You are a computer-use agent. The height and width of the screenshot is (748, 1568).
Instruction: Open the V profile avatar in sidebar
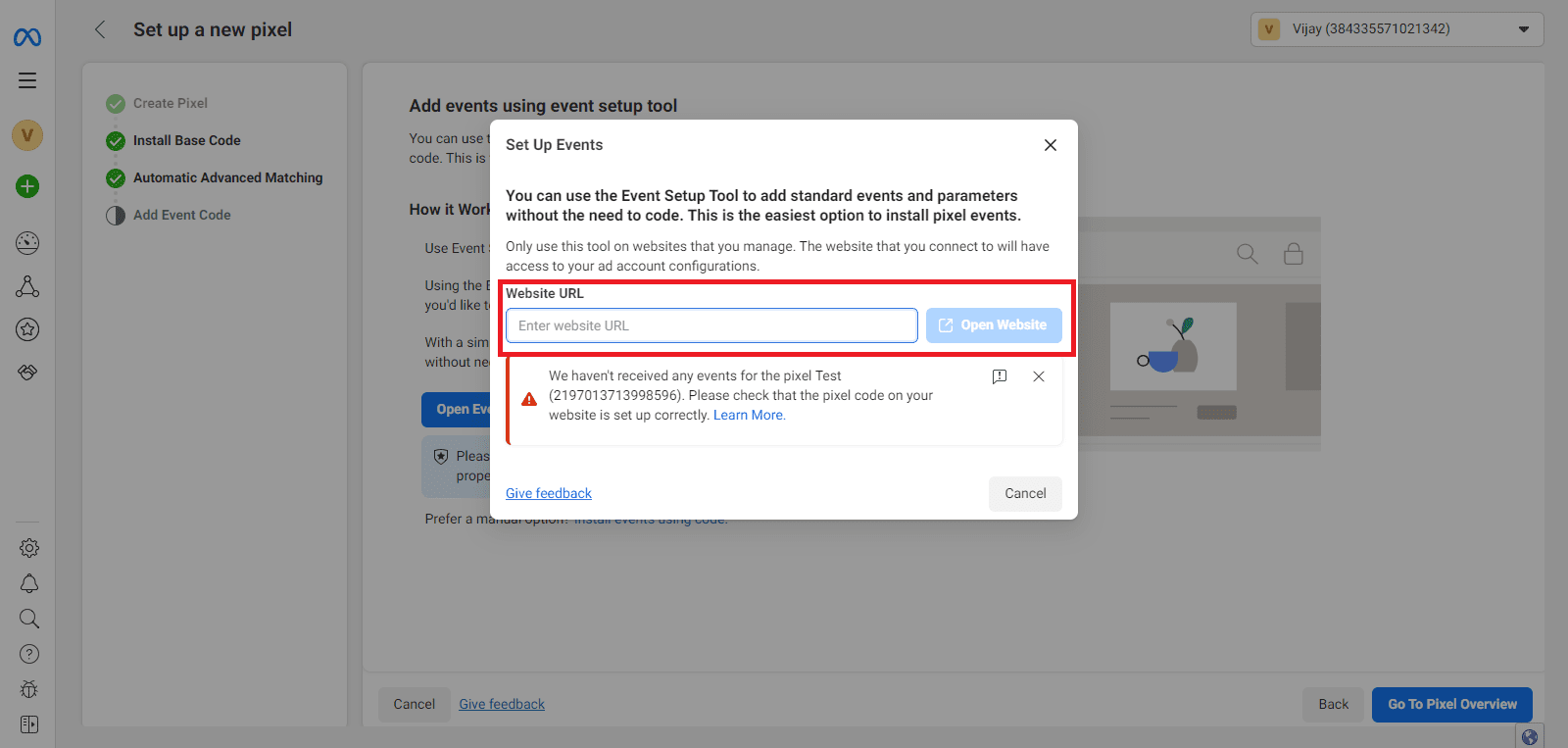[27, 135]
